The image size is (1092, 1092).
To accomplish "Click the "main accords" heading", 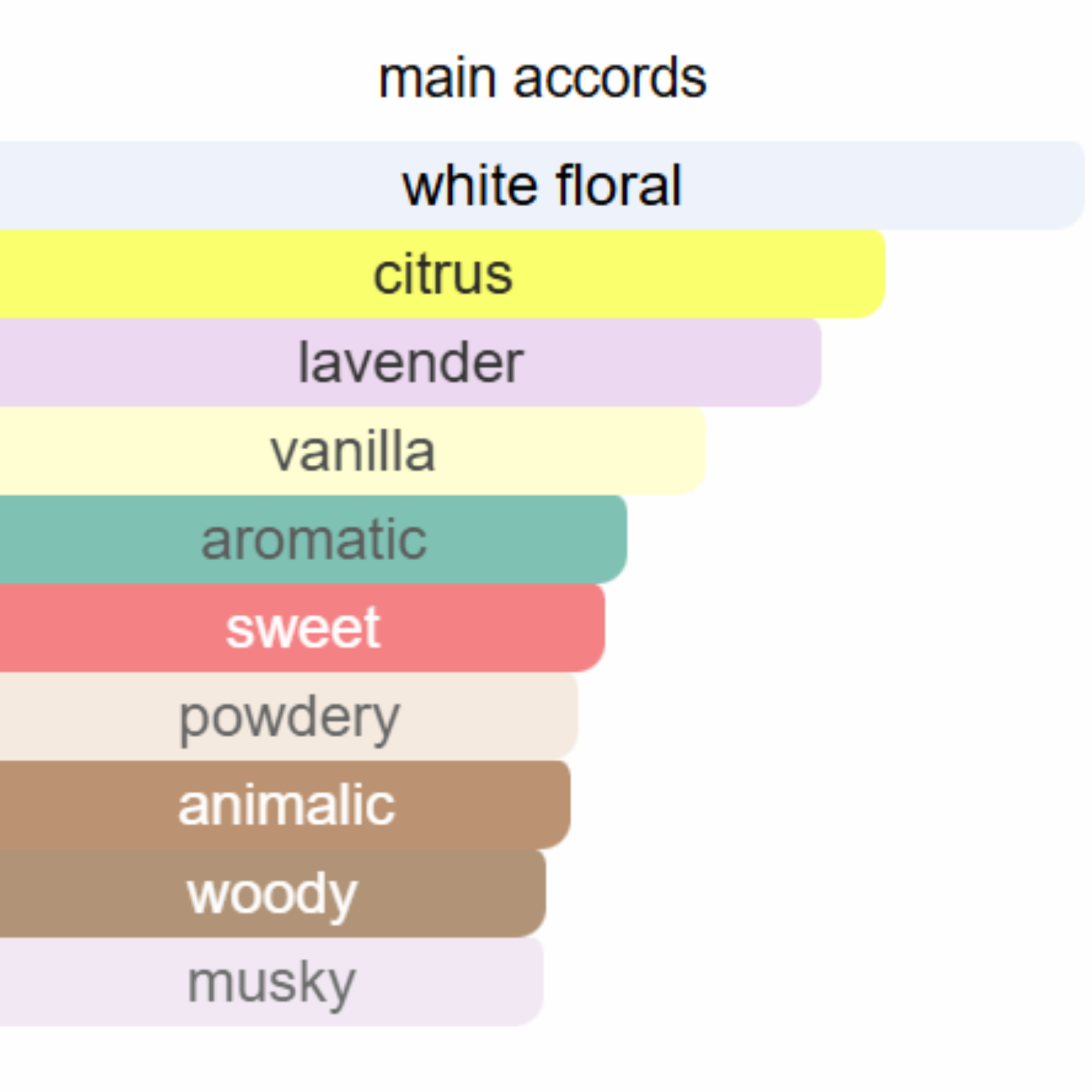I will (x=543, y=78).
